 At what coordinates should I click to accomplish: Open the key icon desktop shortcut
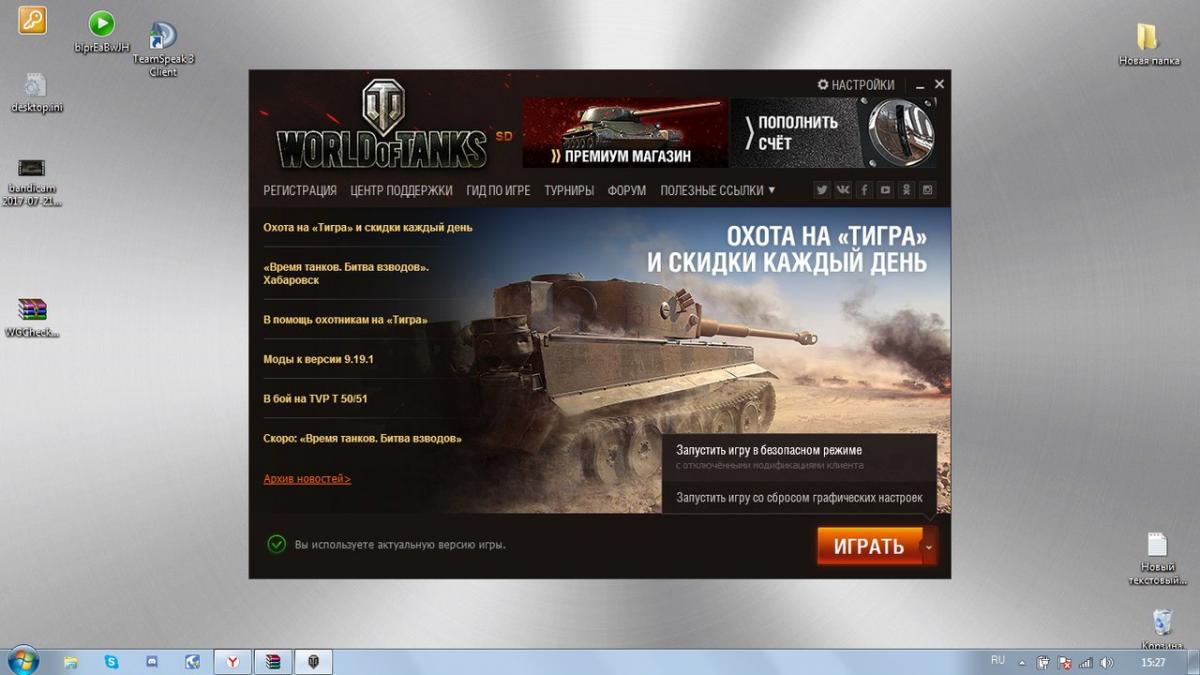coord(33,20)
